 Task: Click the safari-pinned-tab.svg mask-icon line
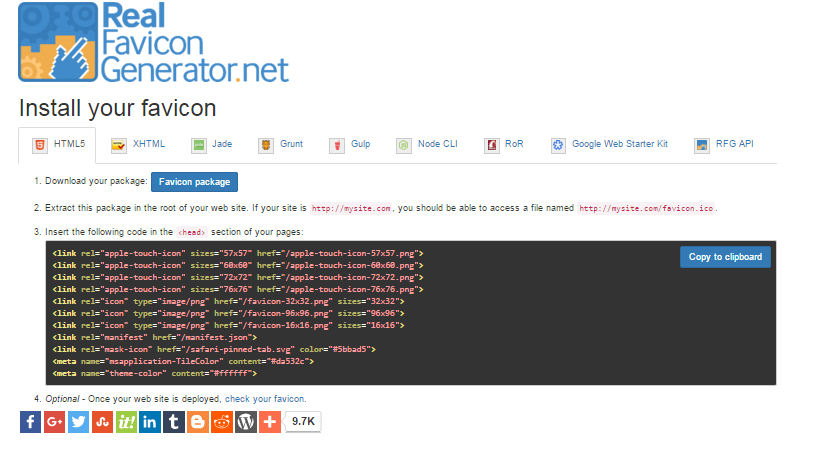[x=214, y=350]
